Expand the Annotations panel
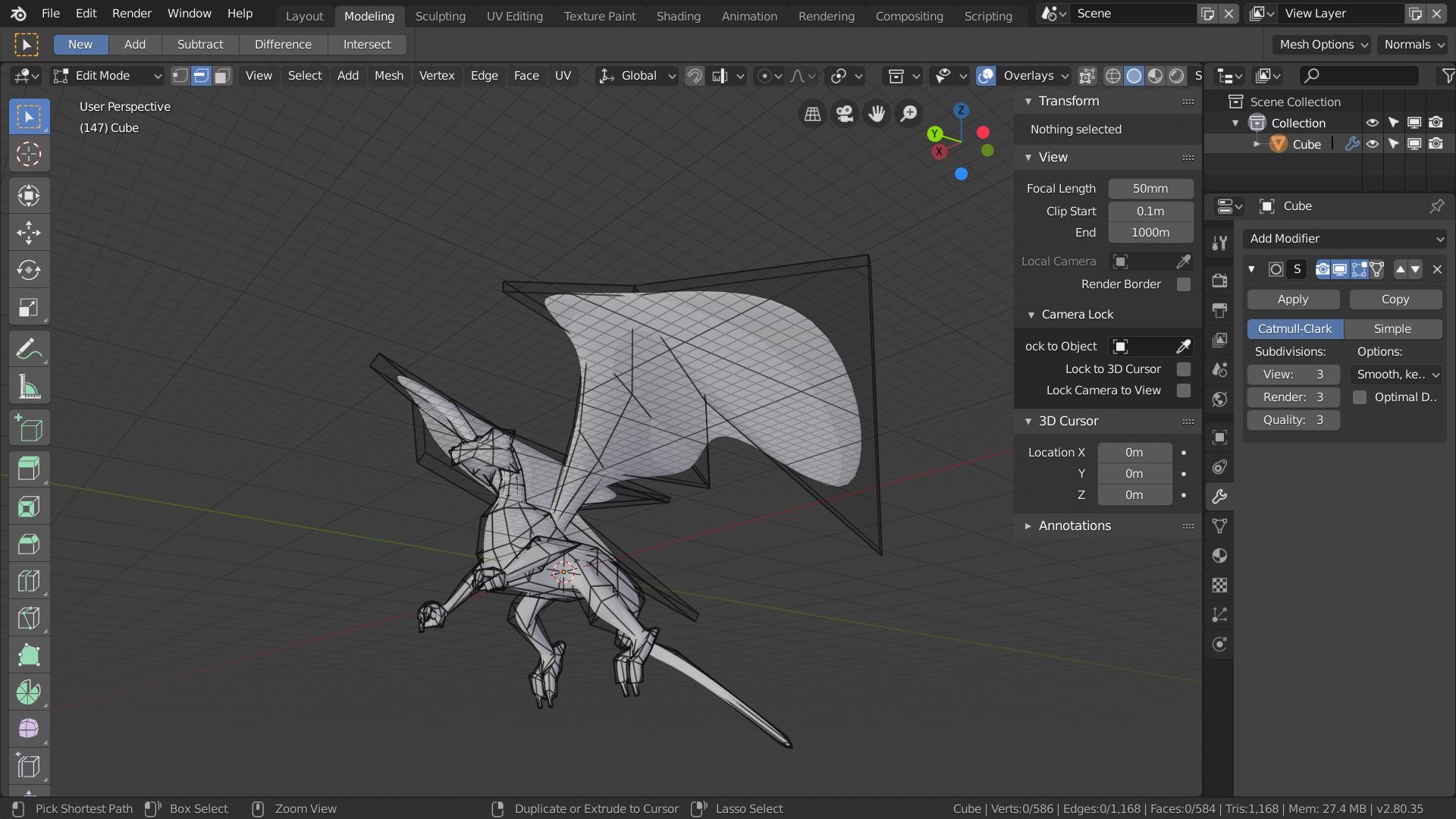 [1028, 526]
